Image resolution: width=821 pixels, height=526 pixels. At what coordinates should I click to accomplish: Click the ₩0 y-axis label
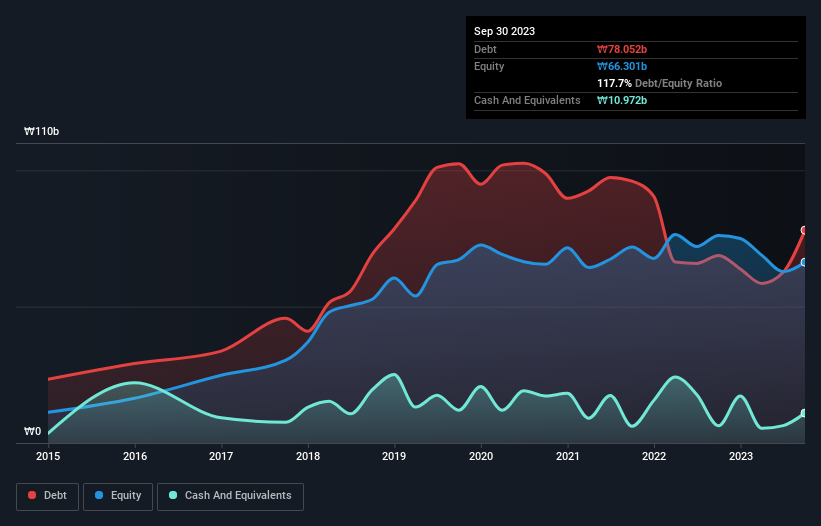click(x=32, y=431)
